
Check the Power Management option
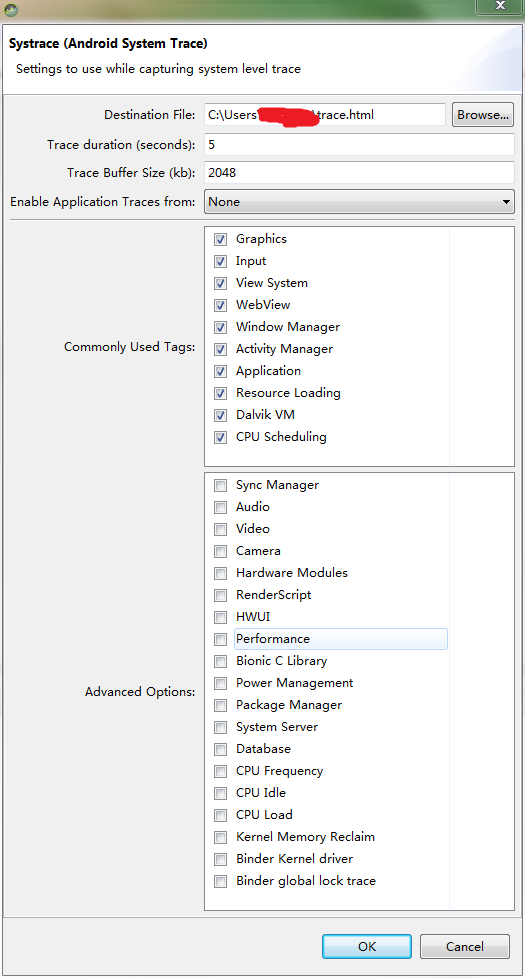[220, 683]
